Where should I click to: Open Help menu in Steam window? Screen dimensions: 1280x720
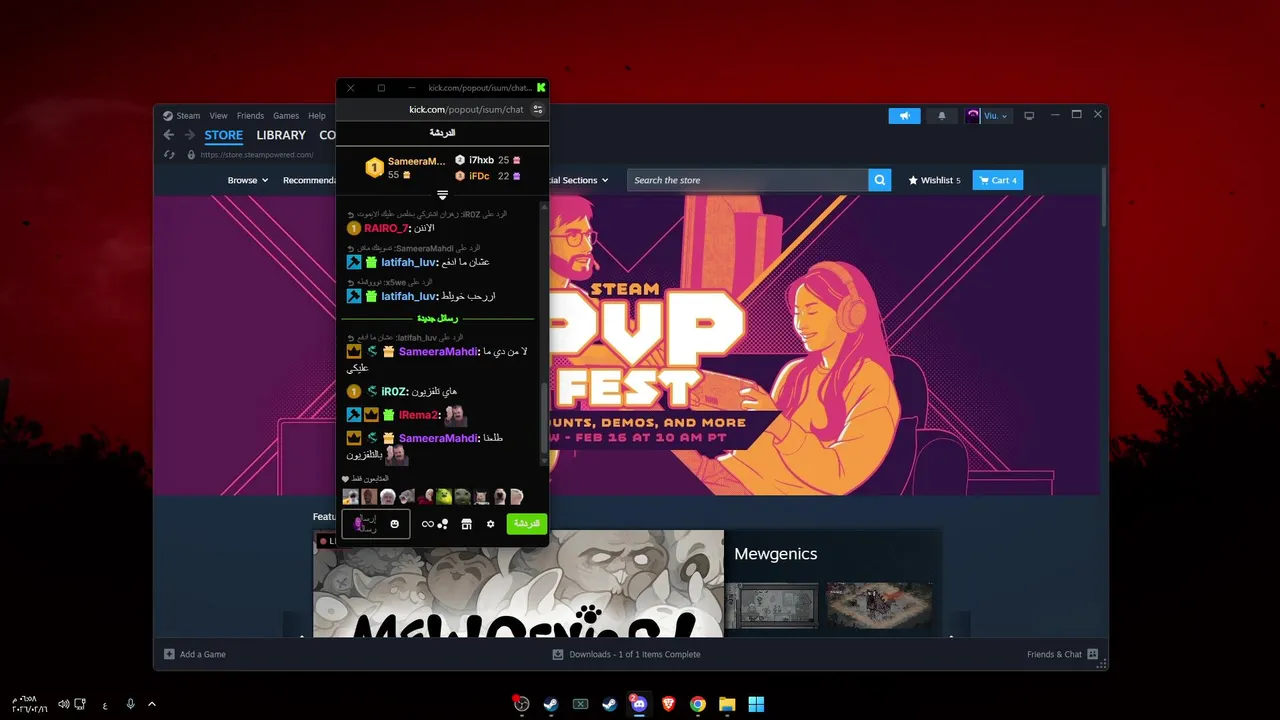(x=317, y=116)
